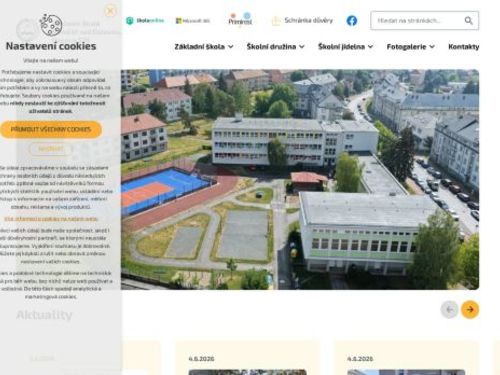Show the next slide with orange arrow
Image resolution: width=500 pixels, height=375 pixels.
click(470, 310)
